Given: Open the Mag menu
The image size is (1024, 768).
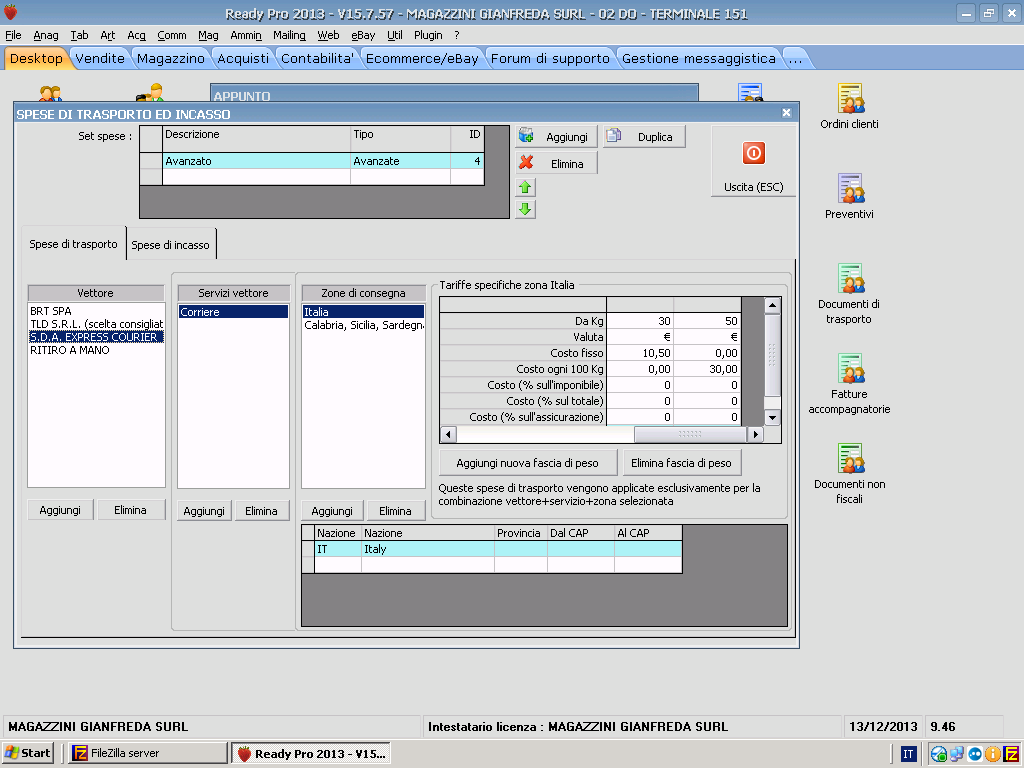Looking at the screenshot, I should (208, 35).
